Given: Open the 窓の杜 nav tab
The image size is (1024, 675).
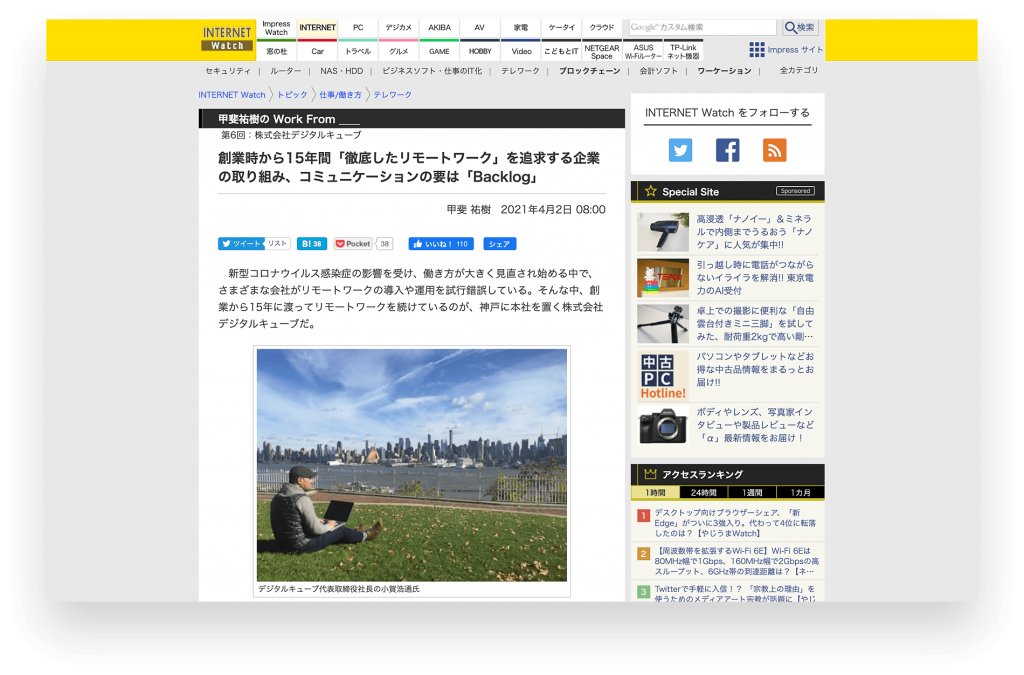Looking at the screenshot, I should (276, 51).
